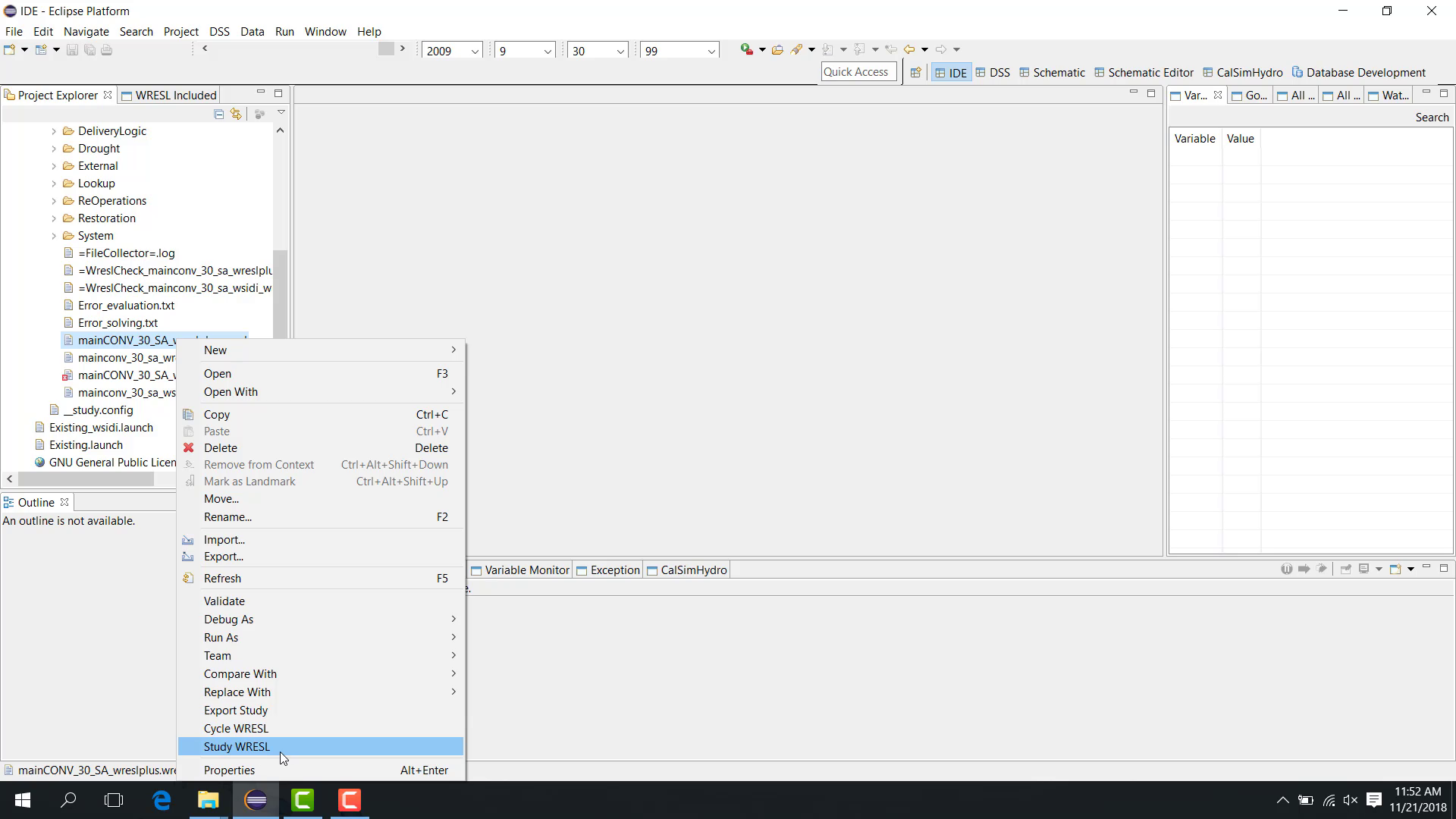The height and width of the screenshot is (819, 1456).
Task: Switch to the Variable Monitor tab
Action: (520, 570)
